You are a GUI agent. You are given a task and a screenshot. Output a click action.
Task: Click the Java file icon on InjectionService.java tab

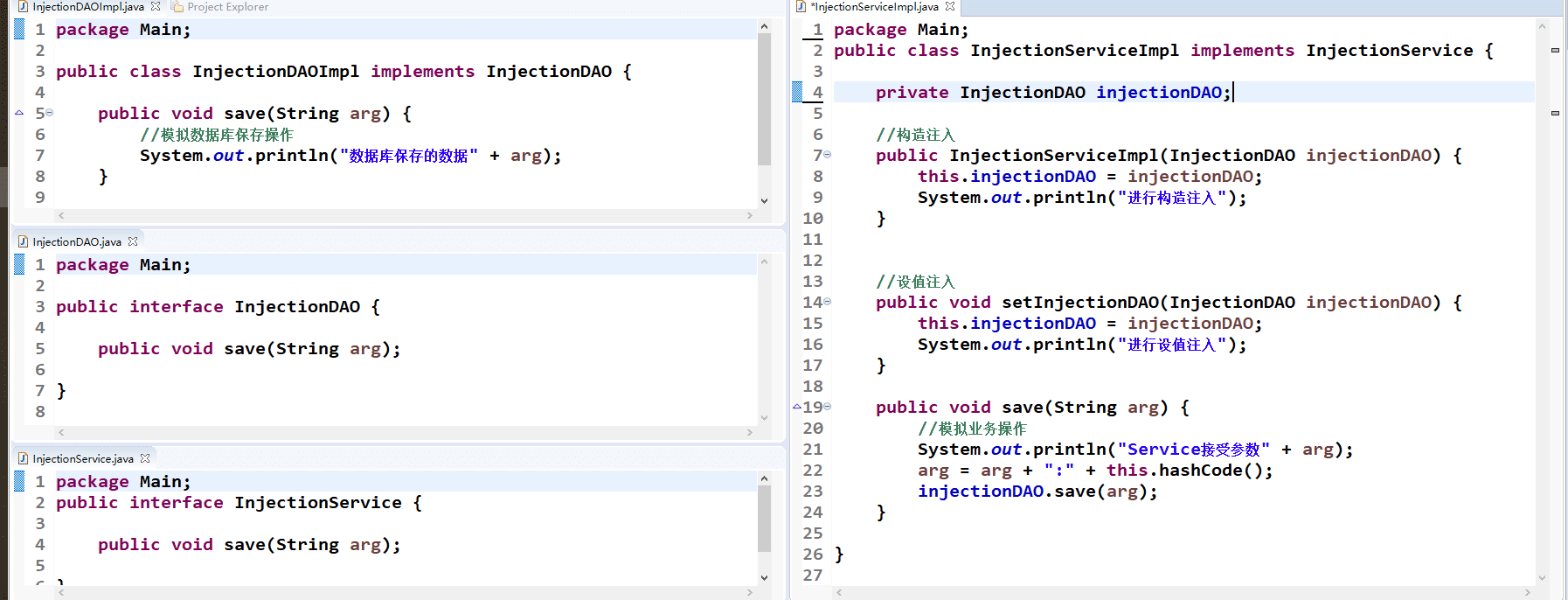tap(24, 458)
